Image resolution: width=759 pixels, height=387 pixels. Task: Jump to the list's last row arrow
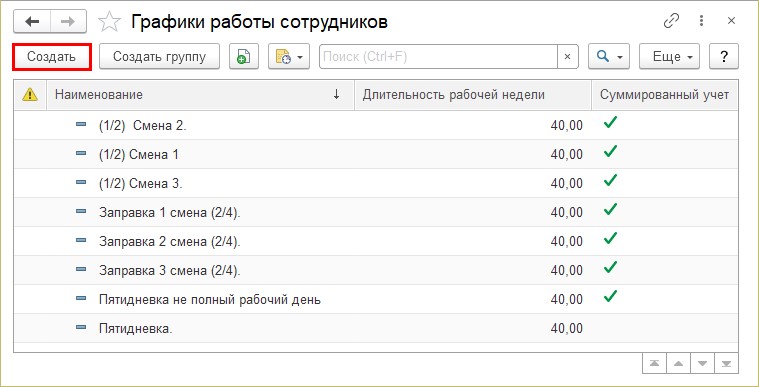click(727, 364)
